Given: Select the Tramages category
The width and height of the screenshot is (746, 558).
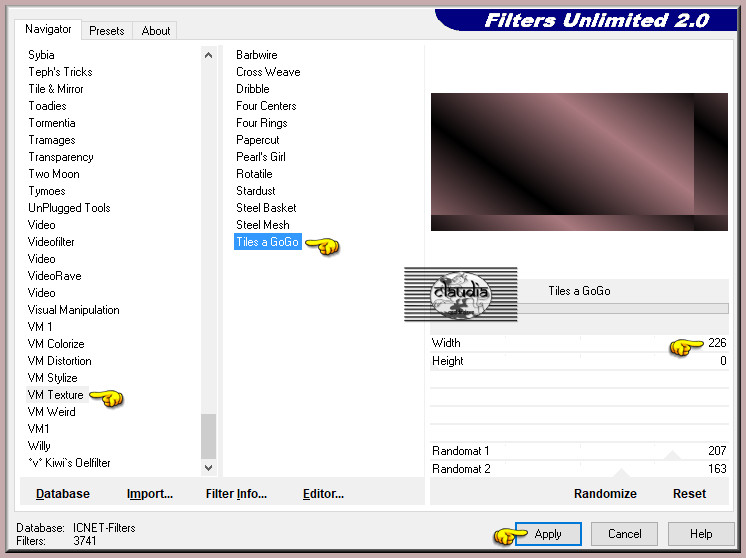Looking at the screenshot, I should (x=52, y=140).
